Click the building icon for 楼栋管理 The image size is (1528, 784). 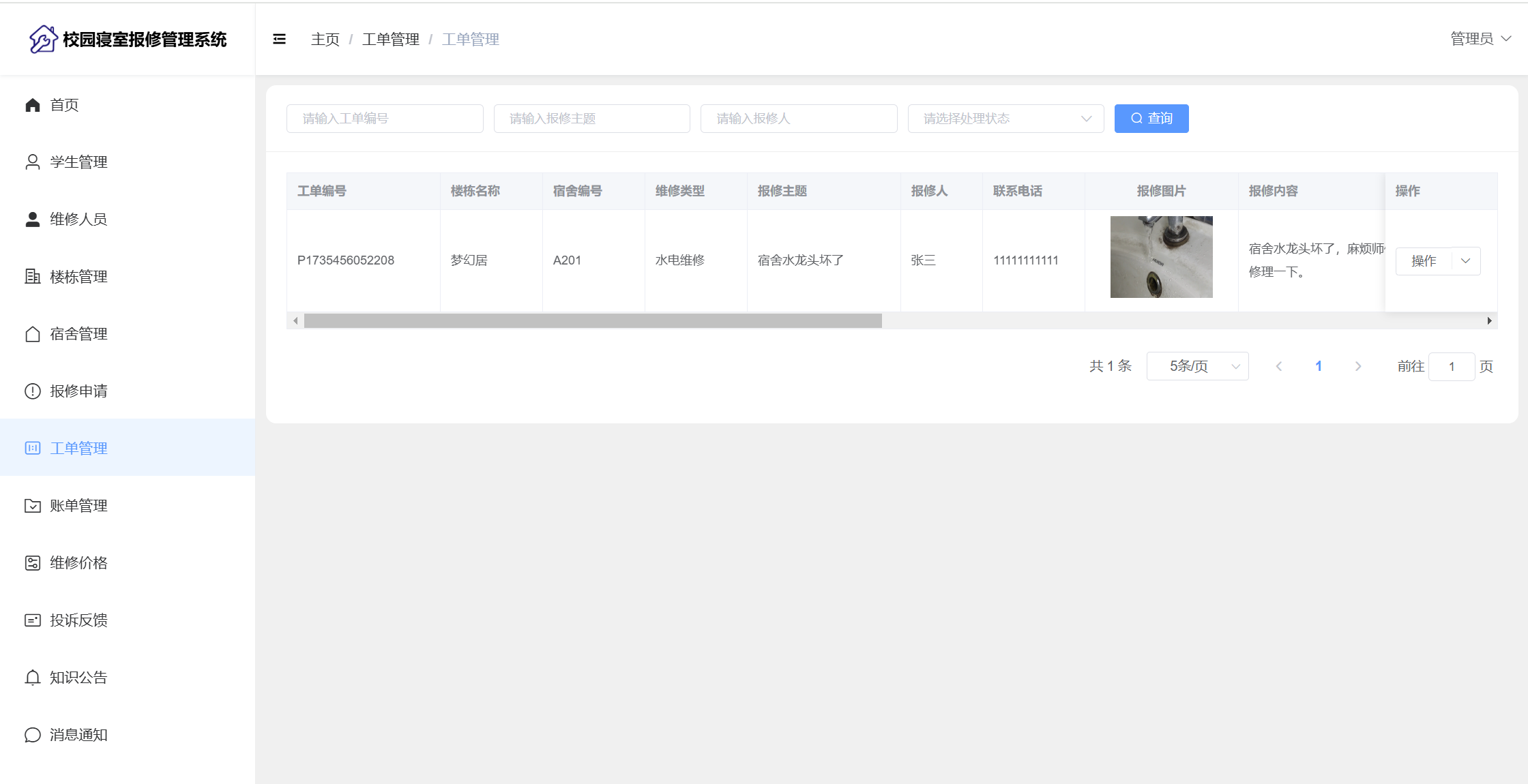point(33,277)
